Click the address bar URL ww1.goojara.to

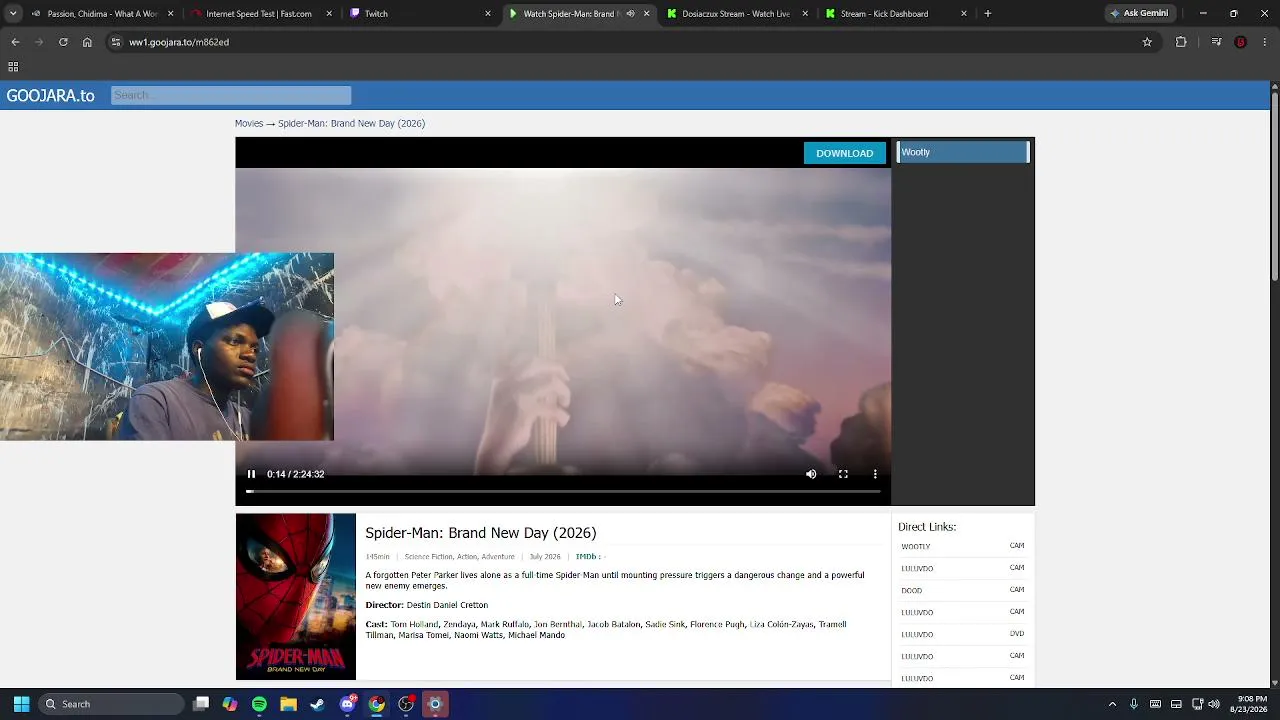[179, 42]
